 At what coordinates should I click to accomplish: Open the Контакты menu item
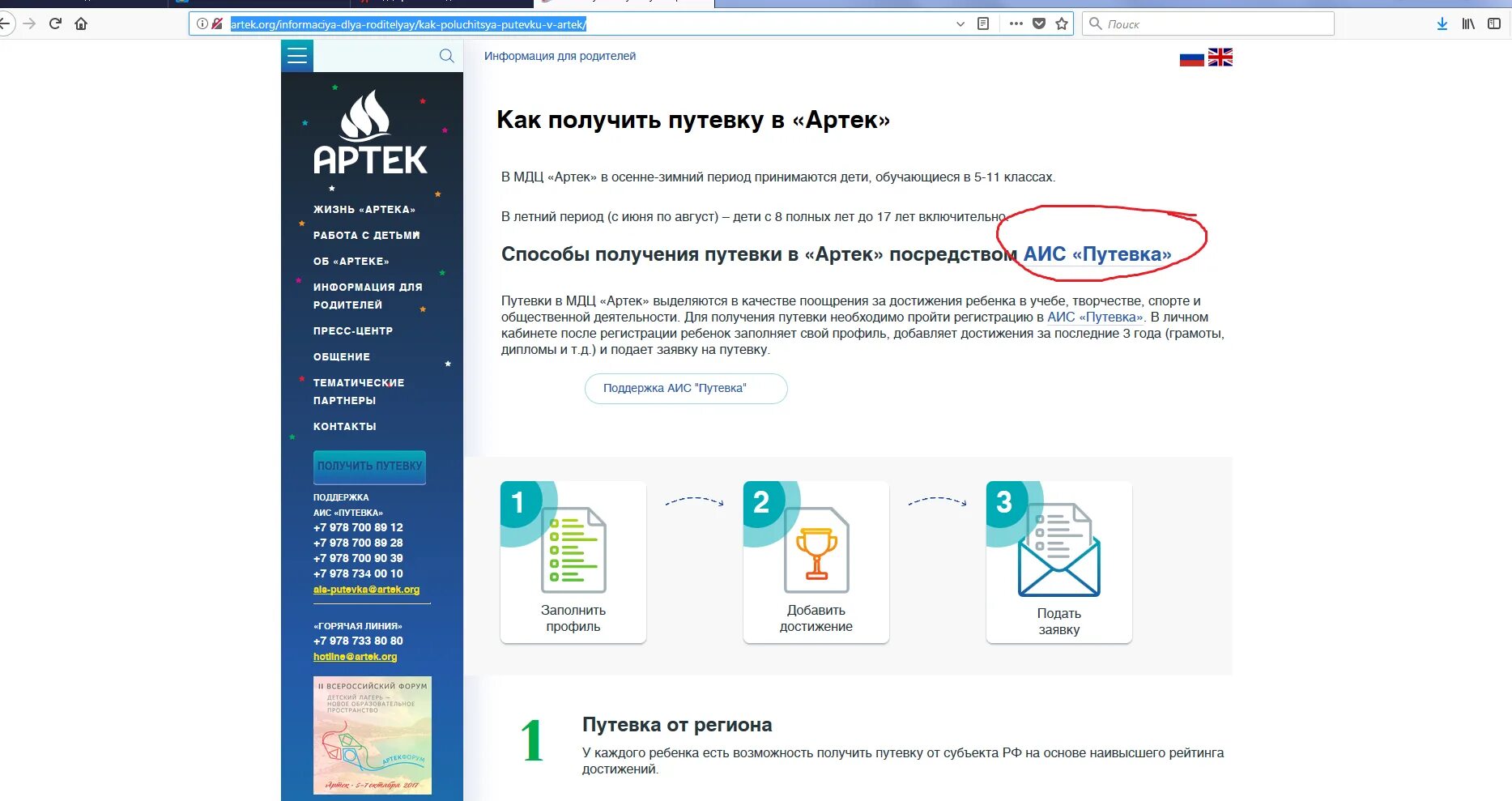(x=345, y=426)
